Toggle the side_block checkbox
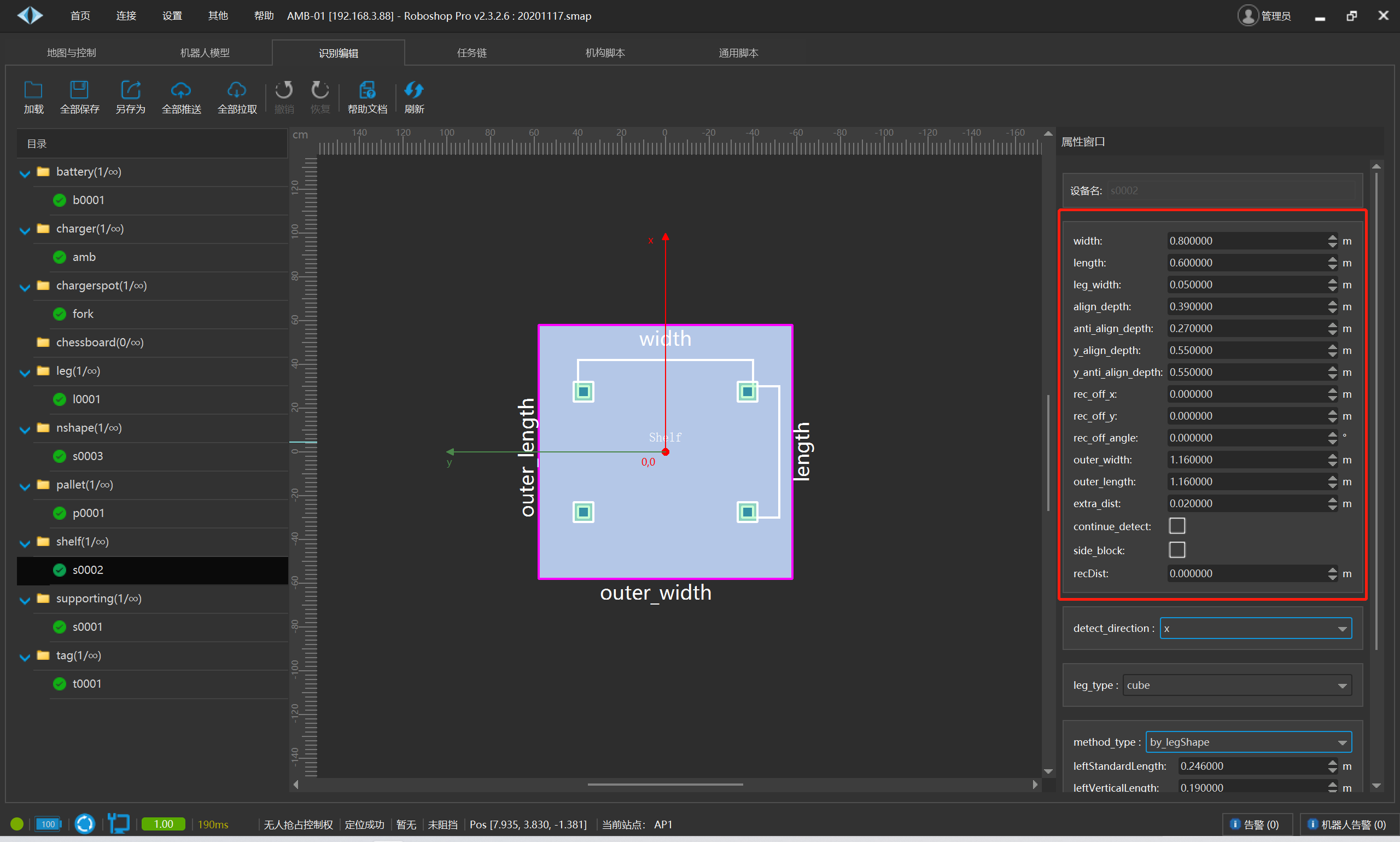Viewport: 1400px width, 842px height. (x=1177, y=550)
